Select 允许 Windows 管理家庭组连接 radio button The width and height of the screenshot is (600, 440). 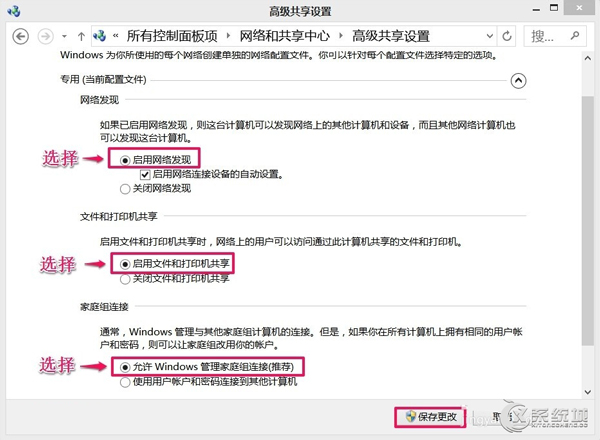(125, 367)
